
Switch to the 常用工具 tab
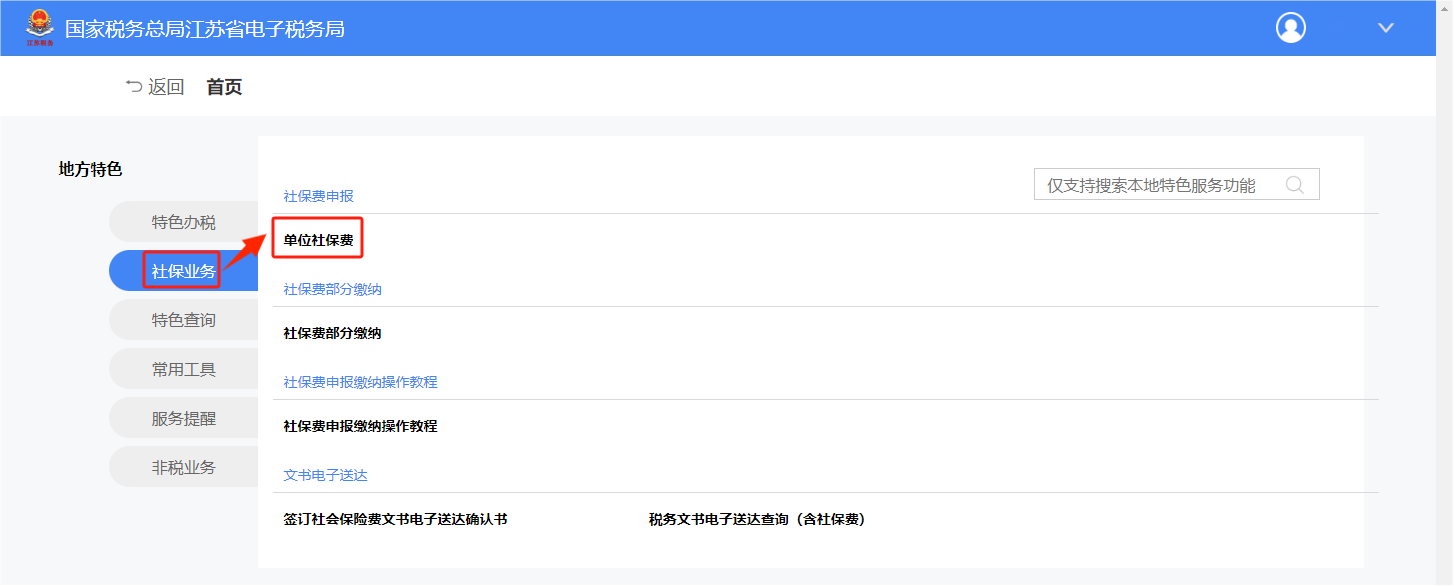(x=184, y=369)
